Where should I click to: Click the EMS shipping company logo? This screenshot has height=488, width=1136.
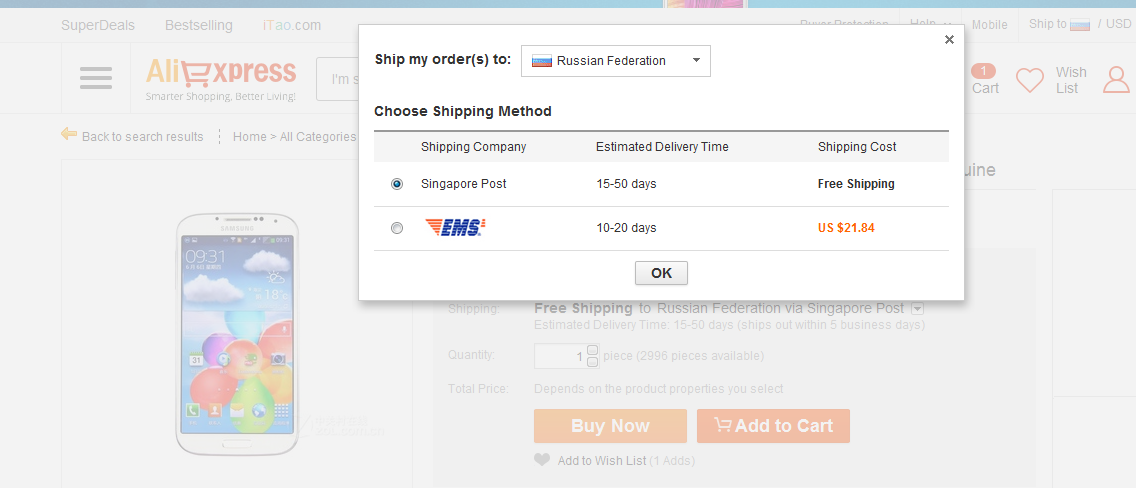pyautogui.click(x=455, y=227)
